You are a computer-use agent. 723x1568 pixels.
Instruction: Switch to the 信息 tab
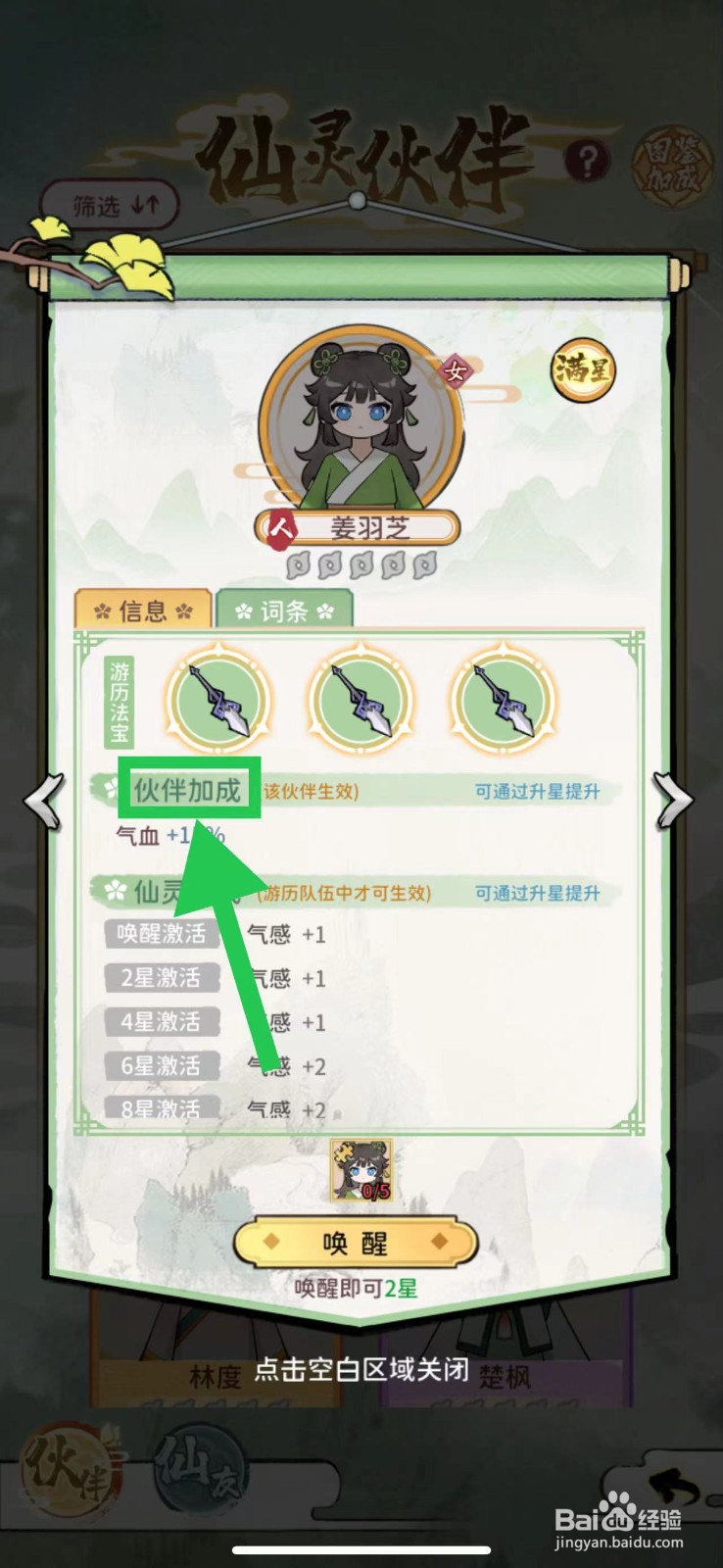coord(143,611)
